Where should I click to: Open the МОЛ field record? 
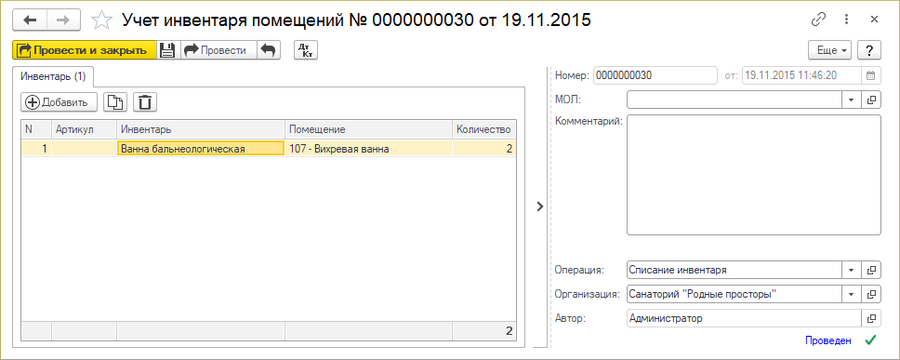[871, 100]
